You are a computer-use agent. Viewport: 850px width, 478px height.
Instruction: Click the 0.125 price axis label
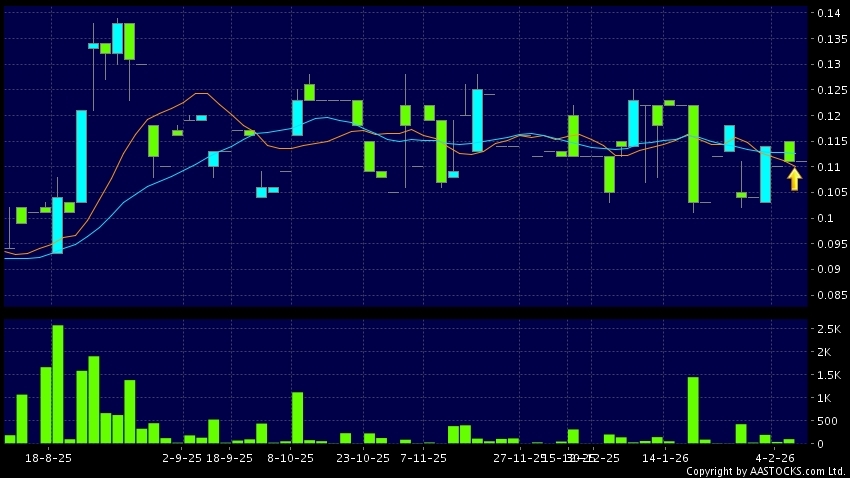pos(829,91)
